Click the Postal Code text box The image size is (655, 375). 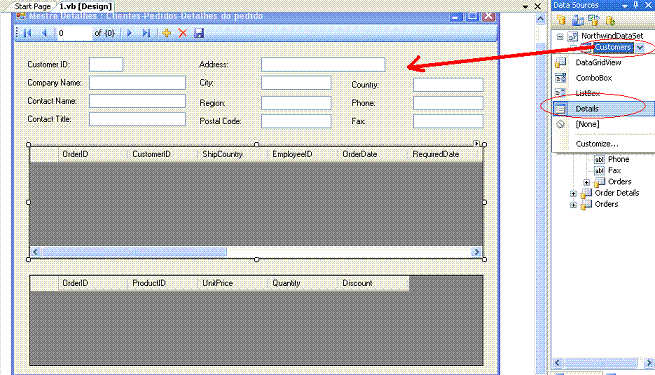tap(296, 121)
